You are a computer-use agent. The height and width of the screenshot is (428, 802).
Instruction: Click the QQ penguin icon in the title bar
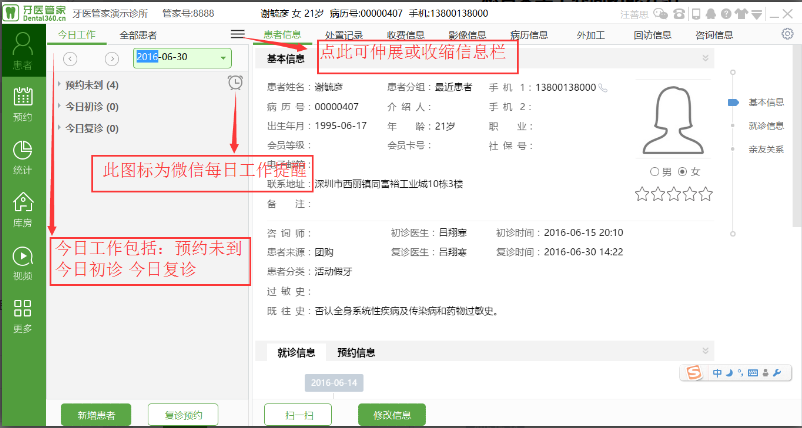[x=710, y=14]
